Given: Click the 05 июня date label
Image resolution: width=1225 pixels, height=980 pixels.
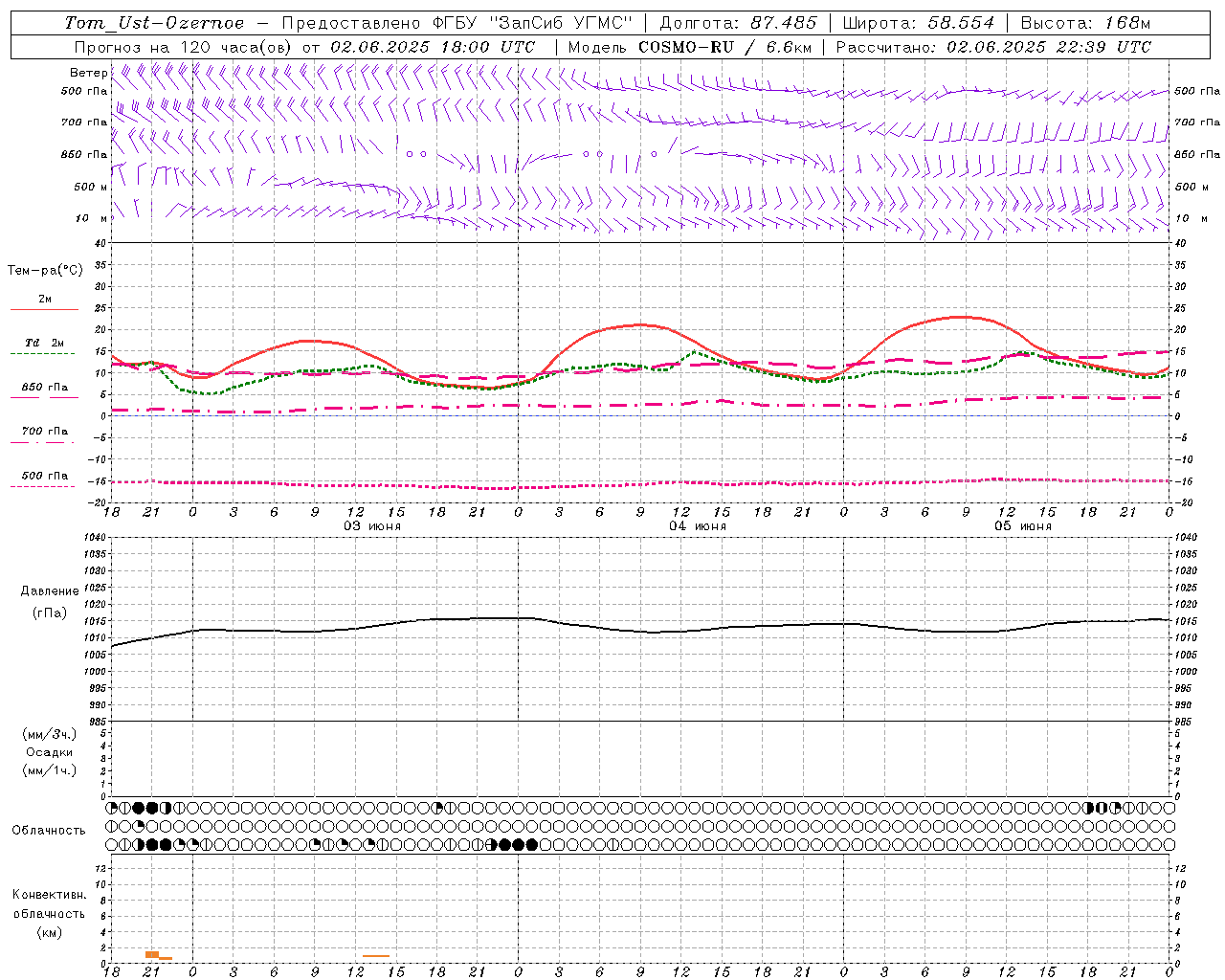Looking at the screenshot, I should click(x=1023, y=526).
